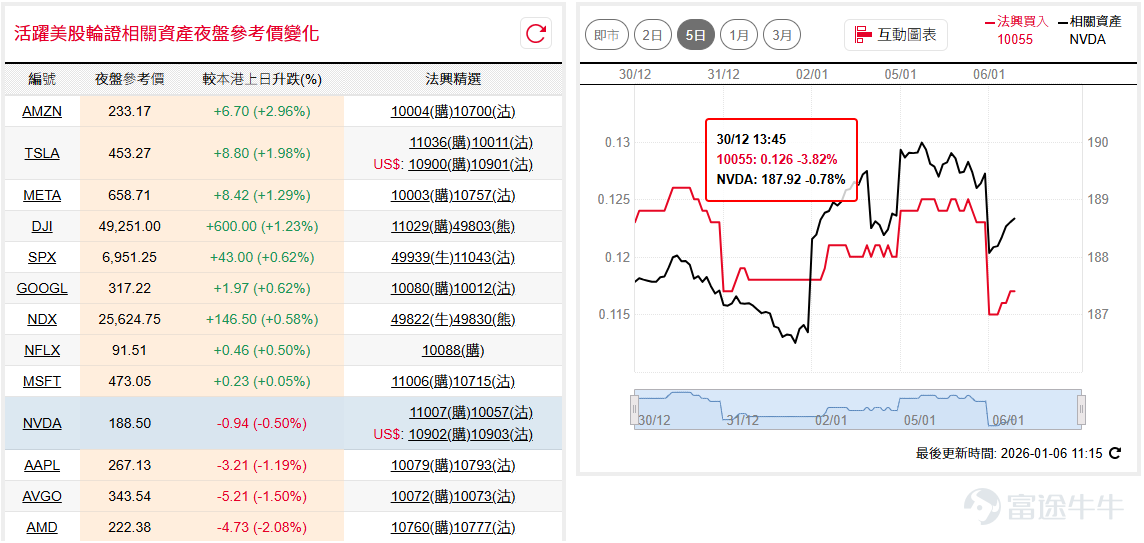Refresh chart next to last update time
The width and height of the screenshot is (1144, 543).
[x=1115, y=453]
